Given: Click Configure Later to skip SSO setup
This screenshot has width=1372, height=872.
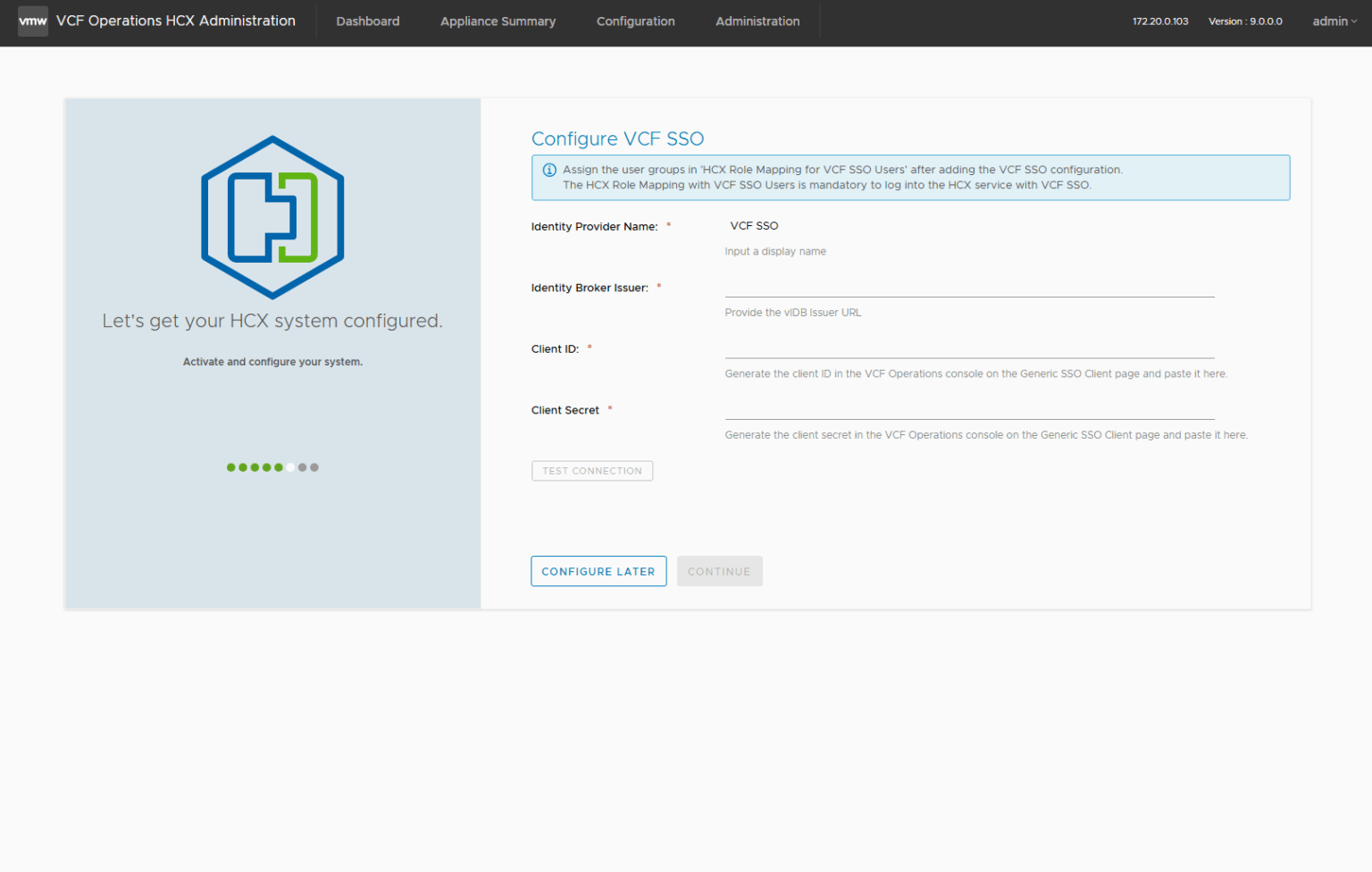Looking at the screenshot, I should 598,571.
